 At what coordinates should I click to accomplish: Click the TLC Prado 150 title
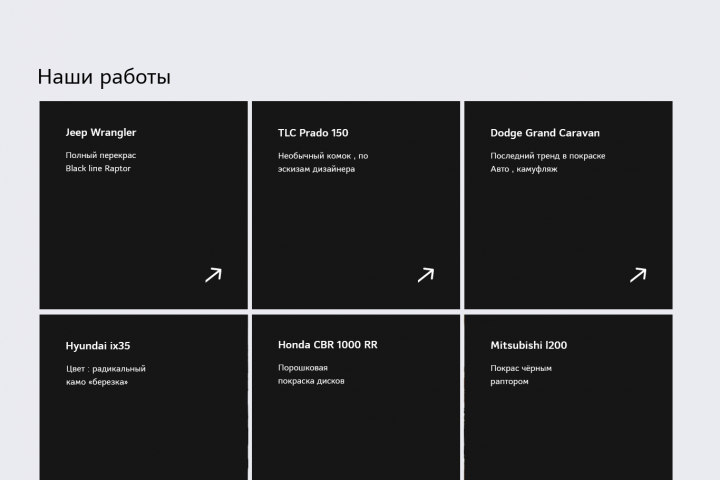click(313, 133)
